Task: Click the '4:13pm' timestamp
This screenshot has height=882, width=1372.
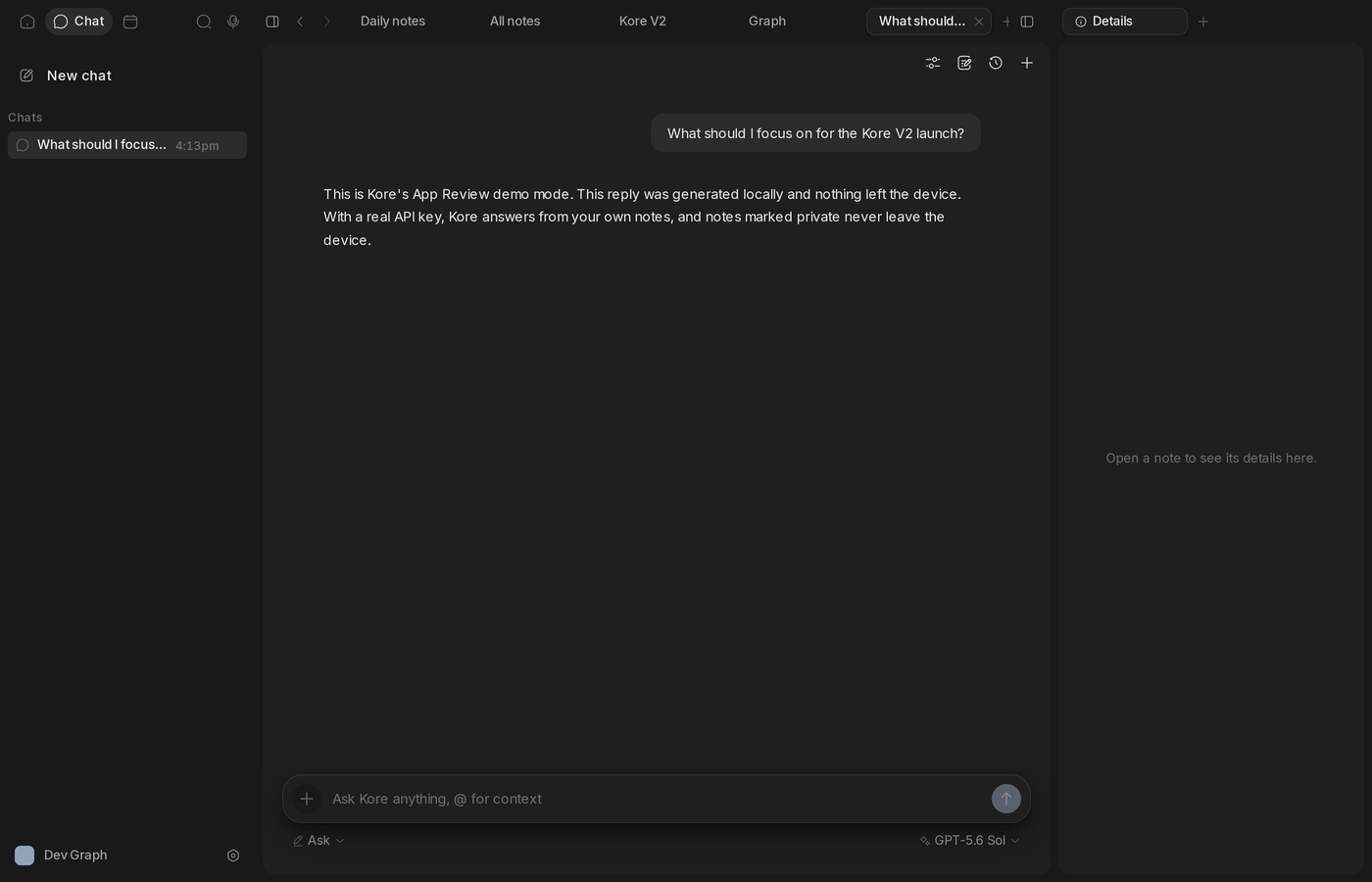Action: coord(197,146)
